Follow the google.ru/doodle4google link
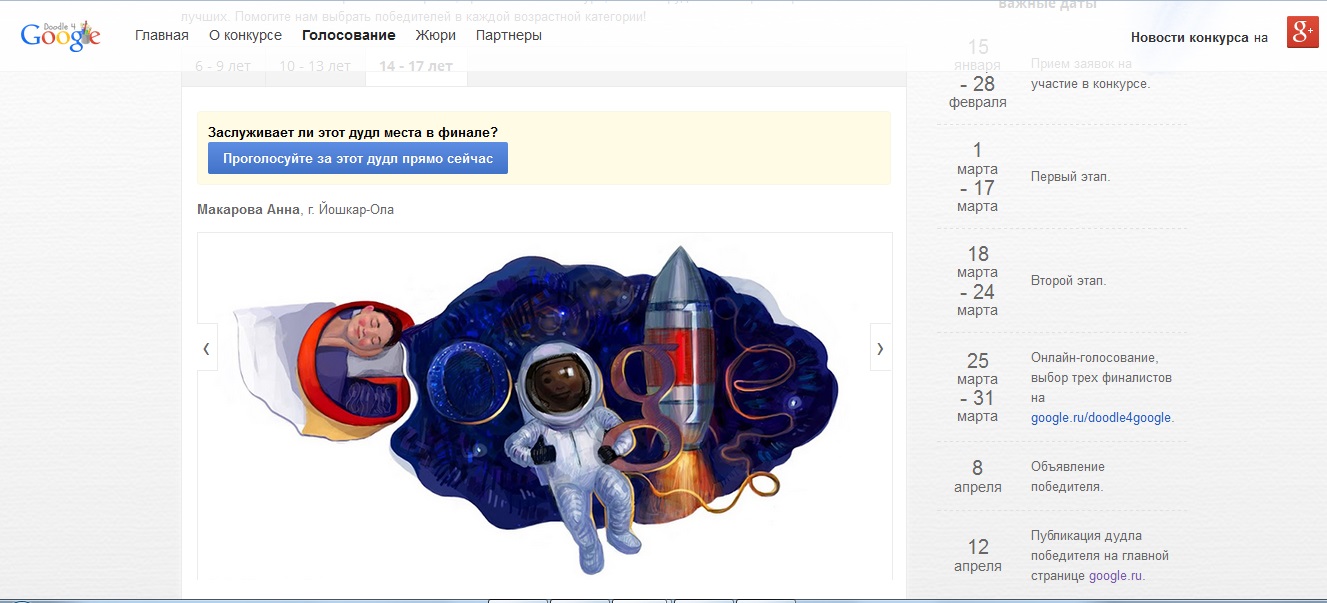This screenshot has height=603, width=1327. [1101, 418]
